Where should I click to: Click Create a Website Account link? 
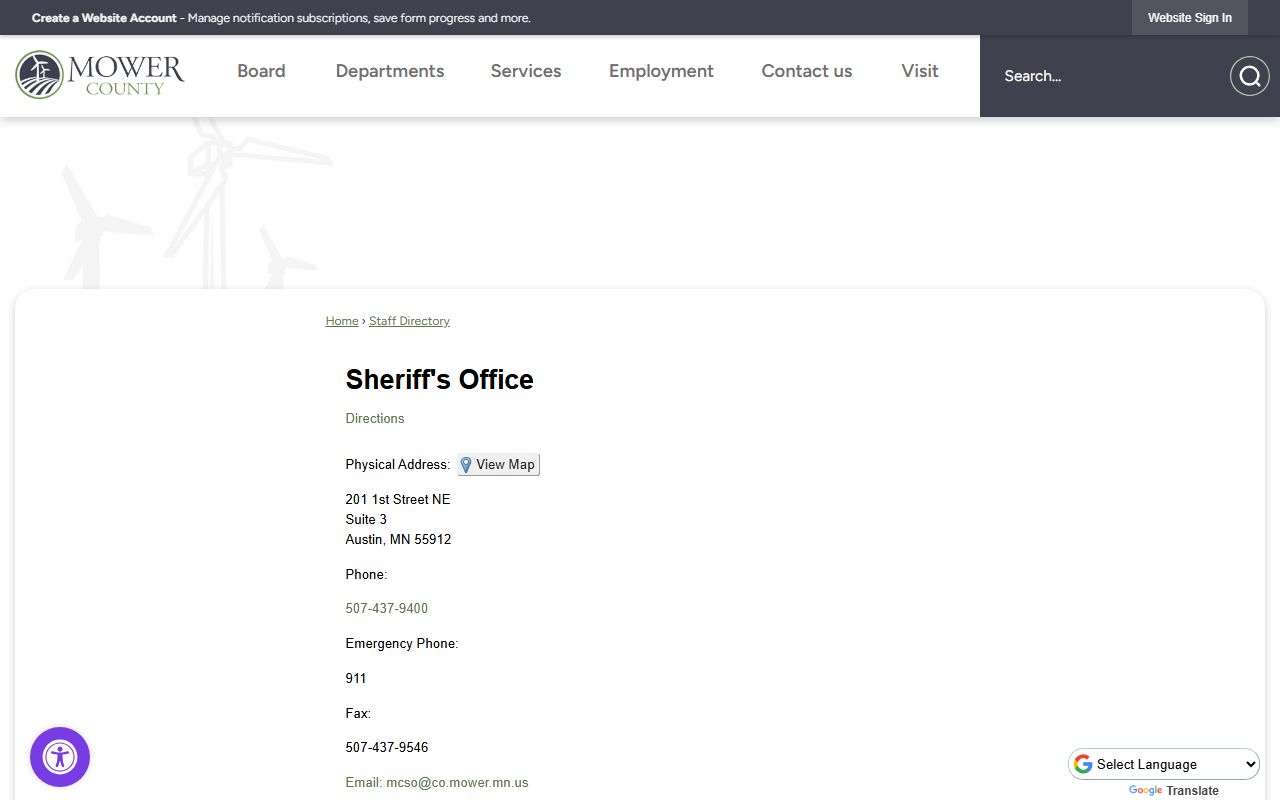(104, 18)
